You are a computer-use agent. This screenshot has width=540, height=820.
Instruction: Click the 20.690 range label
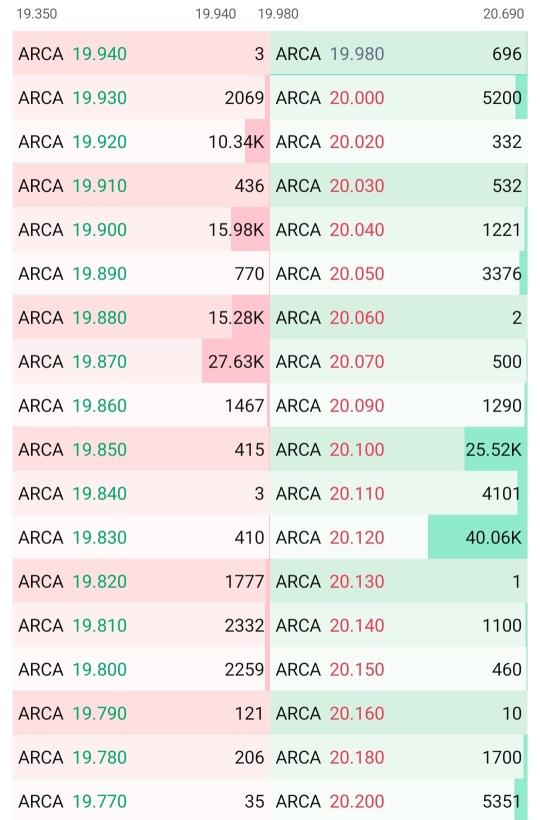click(x=503, y=14)
